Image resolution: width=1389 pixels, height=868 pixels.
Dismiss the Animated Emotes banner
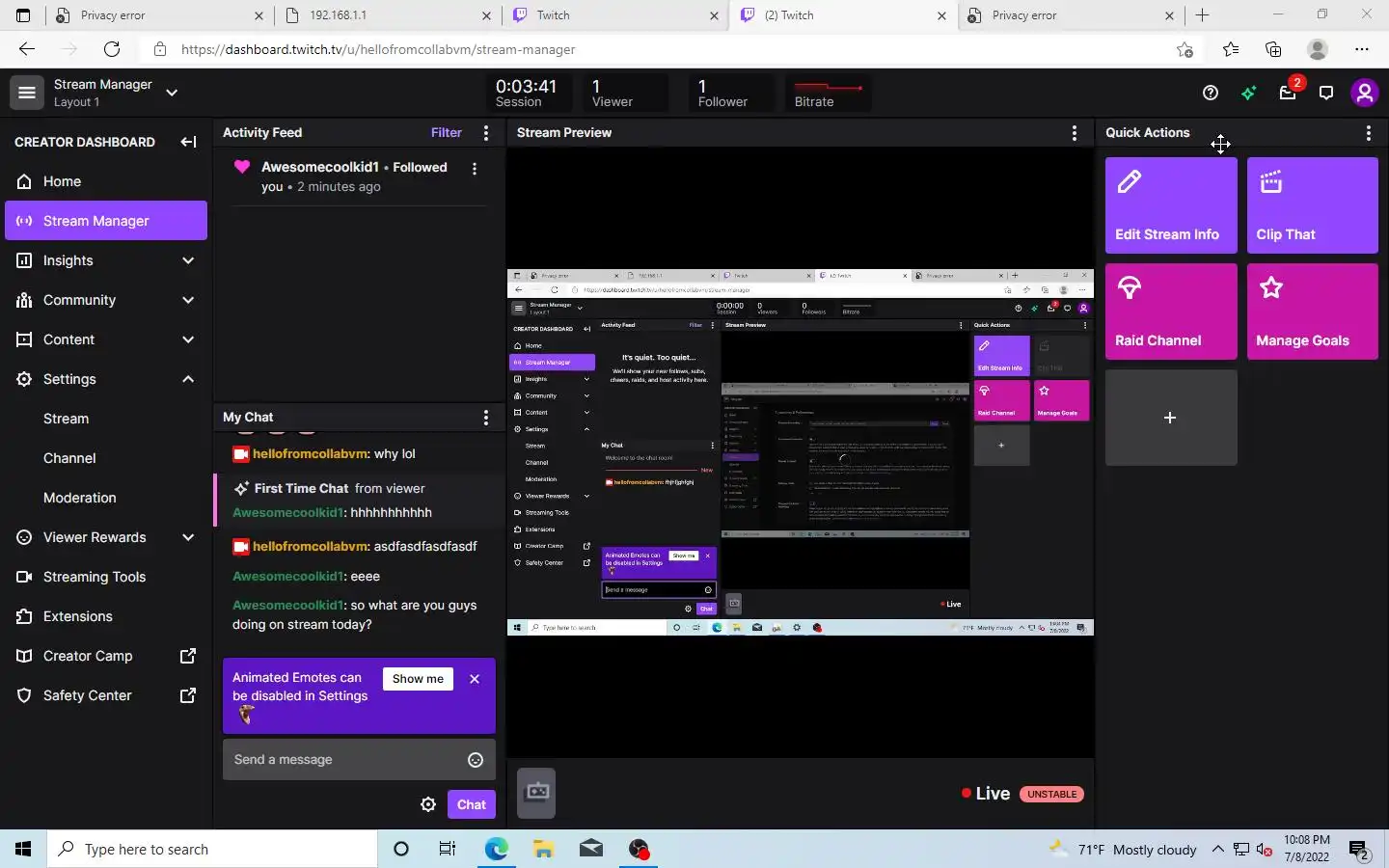point(475,679)
